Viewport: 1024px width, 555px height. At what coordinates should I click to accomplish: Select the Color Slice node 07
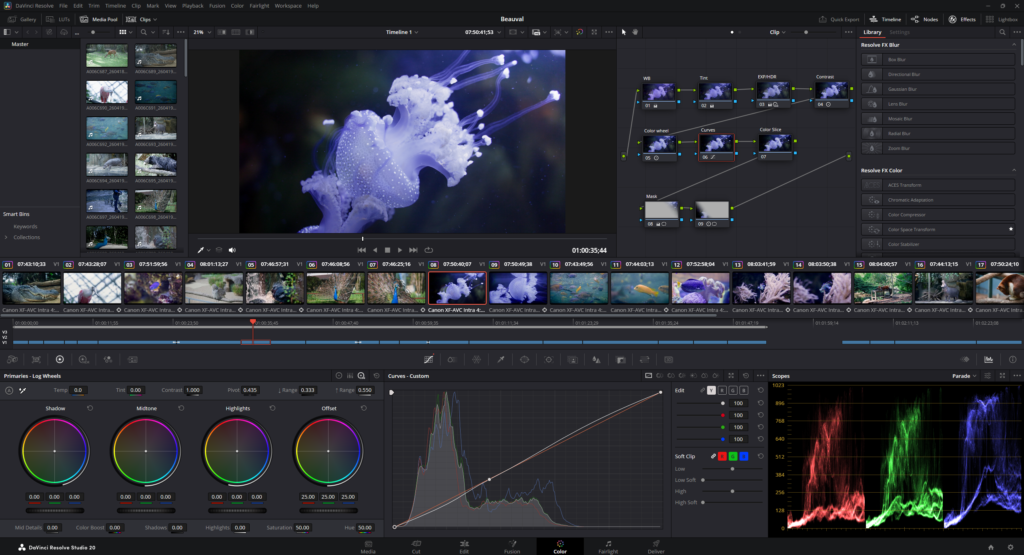pyautogui.click(x=775, y=146)
